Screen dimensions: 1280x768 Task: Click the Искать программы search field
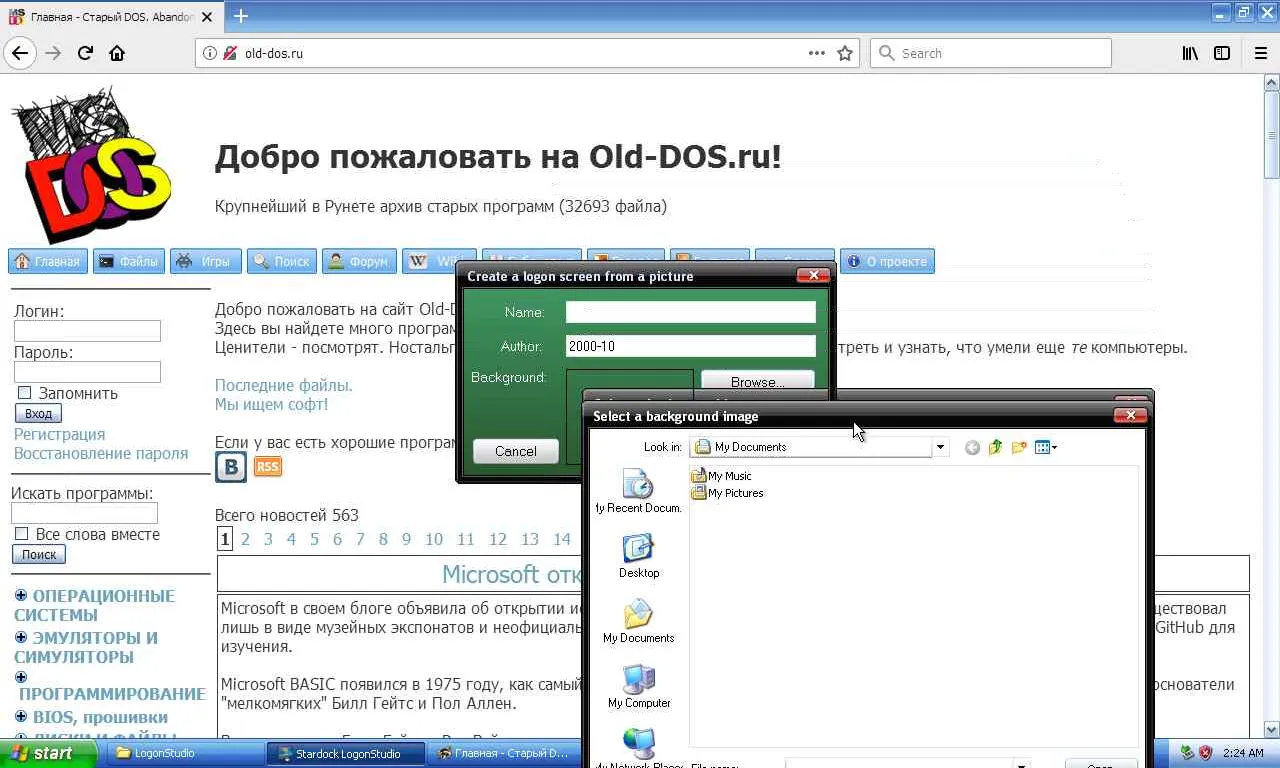[84, 513]
